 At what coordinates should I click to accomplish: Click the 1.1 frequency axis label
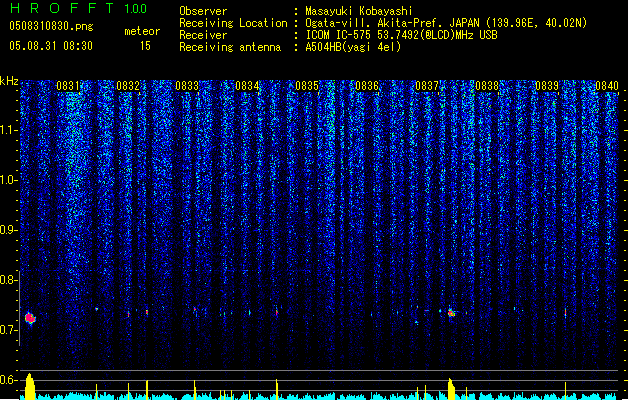[x=9, y=130]
